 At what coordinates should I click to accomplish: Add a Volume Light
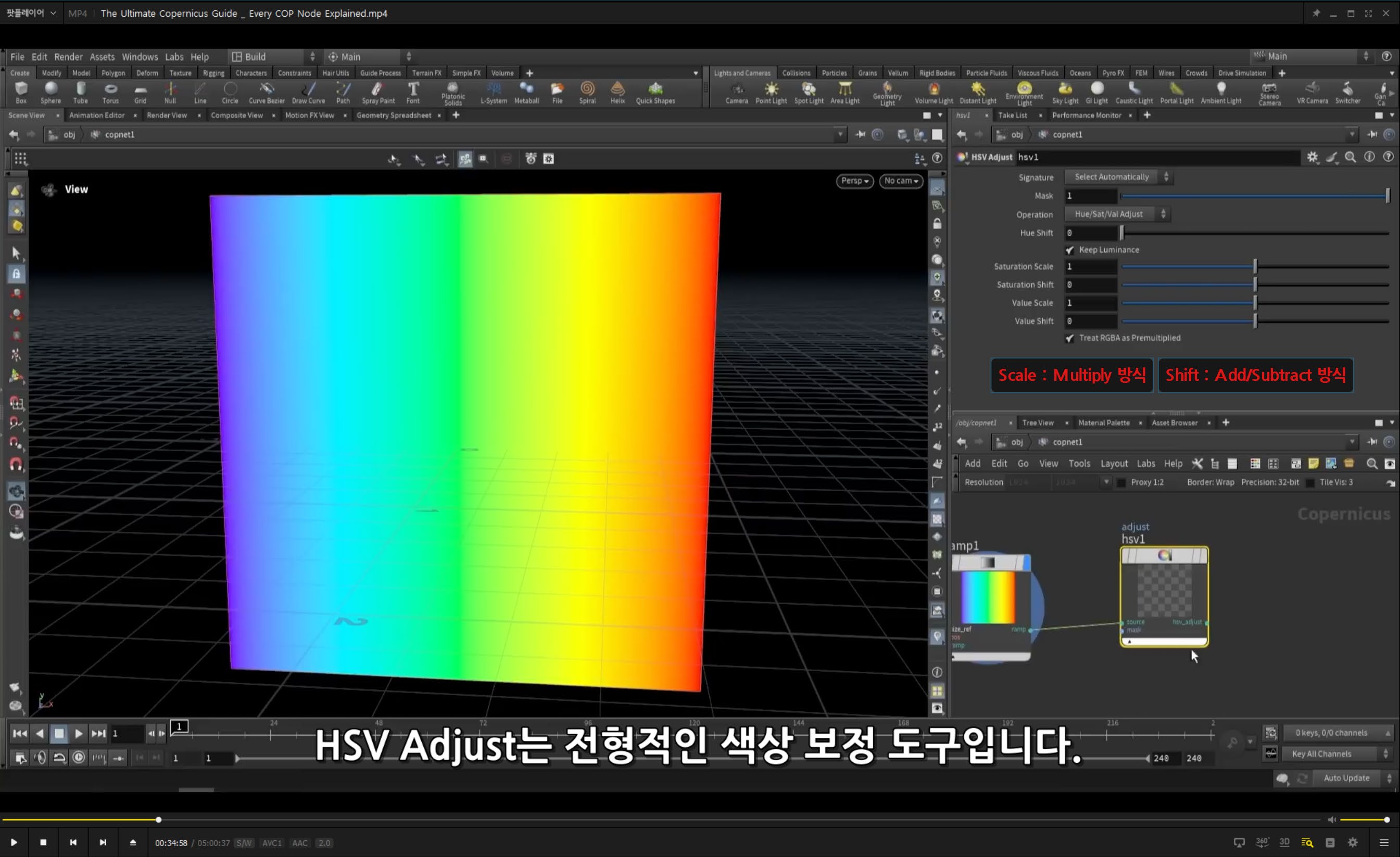tap(934, 93)
